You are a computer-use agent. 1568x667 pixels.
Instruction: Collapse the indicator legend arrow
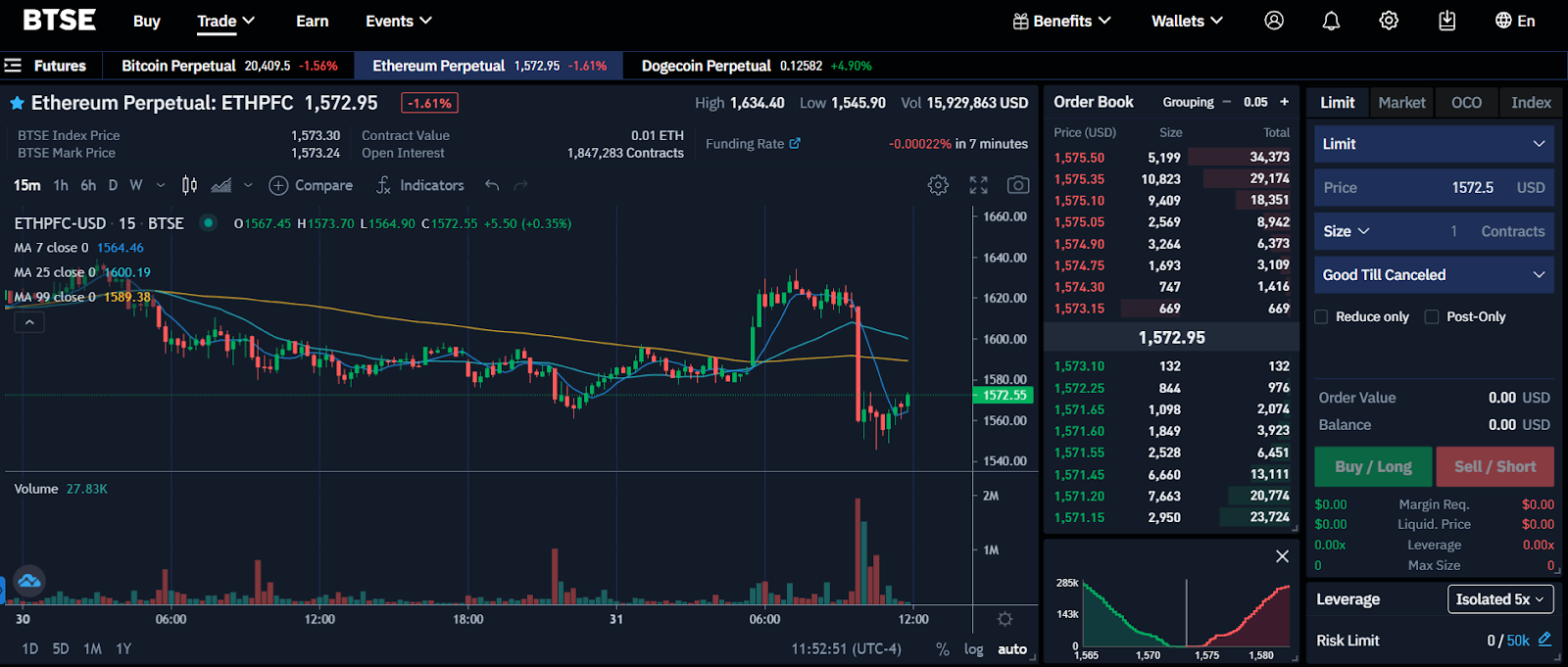29,322
